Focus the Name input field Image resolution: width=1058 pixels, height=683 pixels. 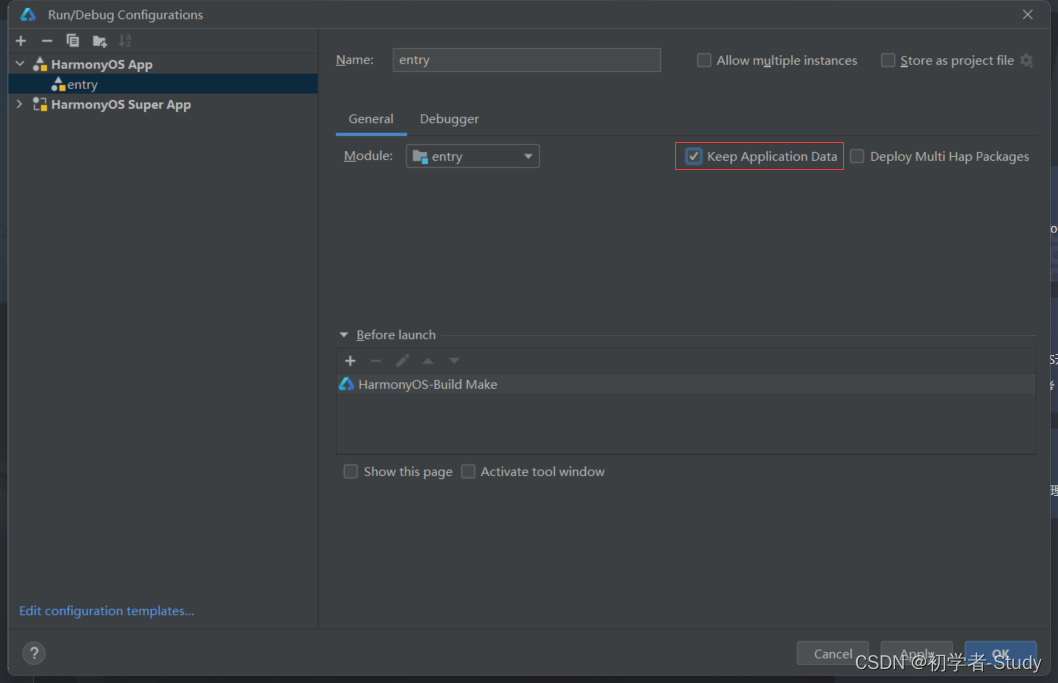coord(526,60)
